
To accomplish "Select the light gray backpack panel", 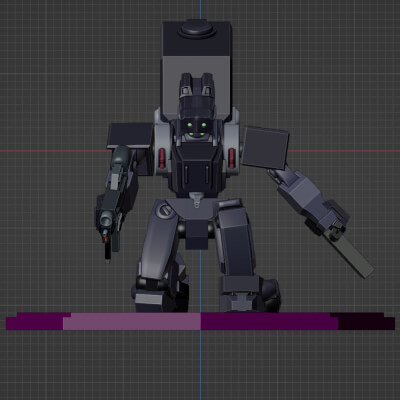I will [197, 84].
